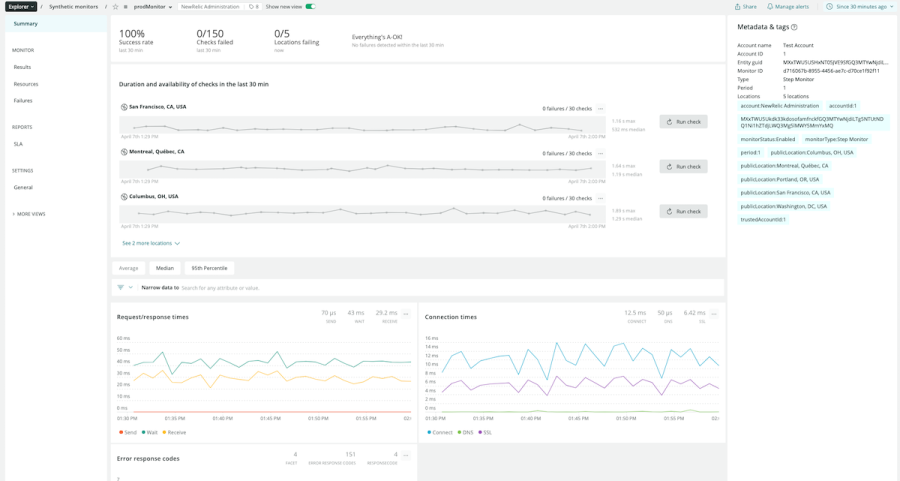900x481 pixels.
Task: Toggle DNS series in chart legend
Action: coord(465,432)
